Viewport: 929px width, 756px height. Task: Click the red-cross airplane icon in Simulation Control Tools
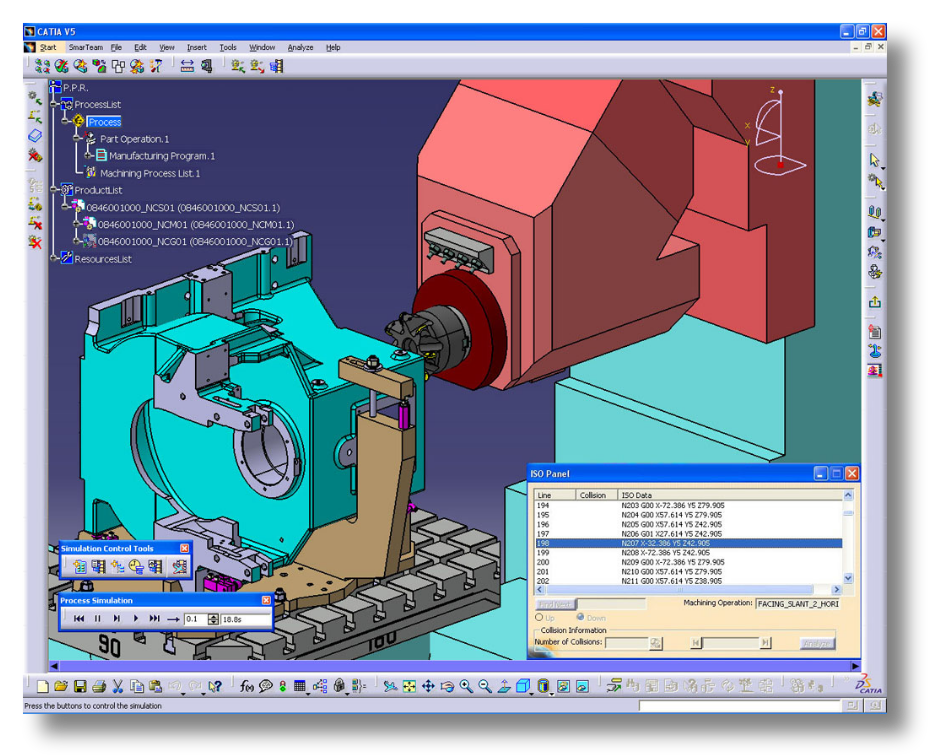(180, 567)
